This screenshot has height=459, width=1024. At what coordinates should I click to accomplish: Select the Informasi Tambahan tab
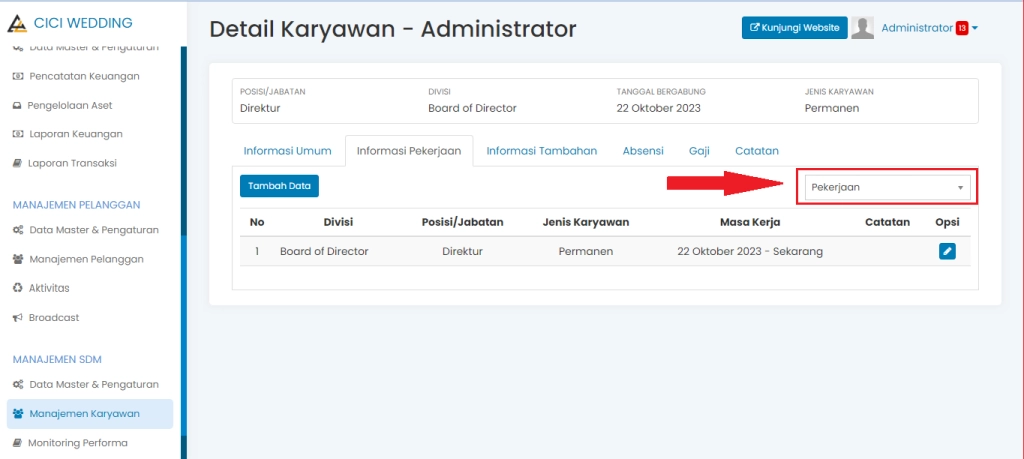541,151
